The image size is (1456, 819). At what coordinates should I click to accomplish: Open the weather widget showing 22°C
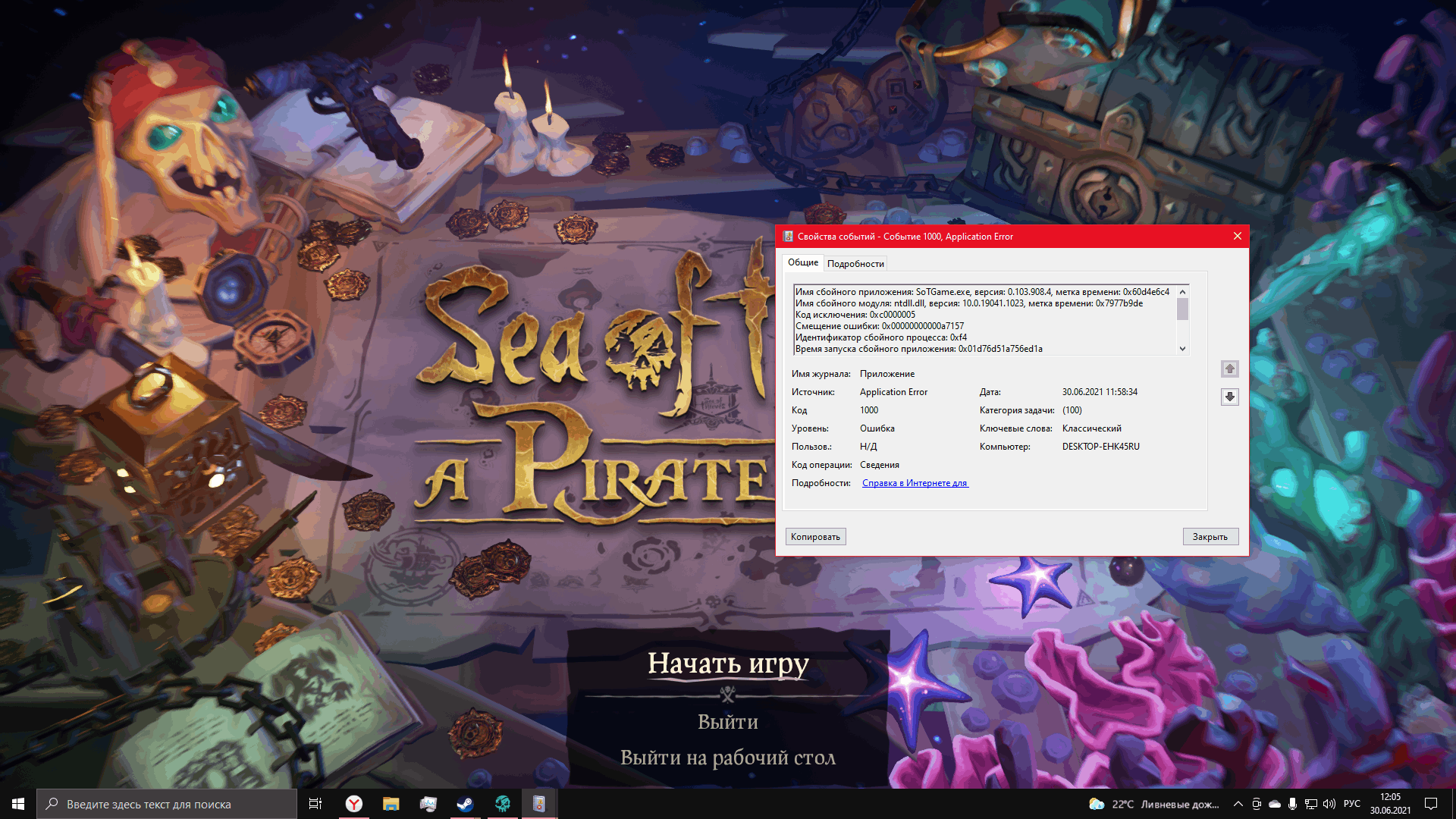click(x=1153, y=804)
